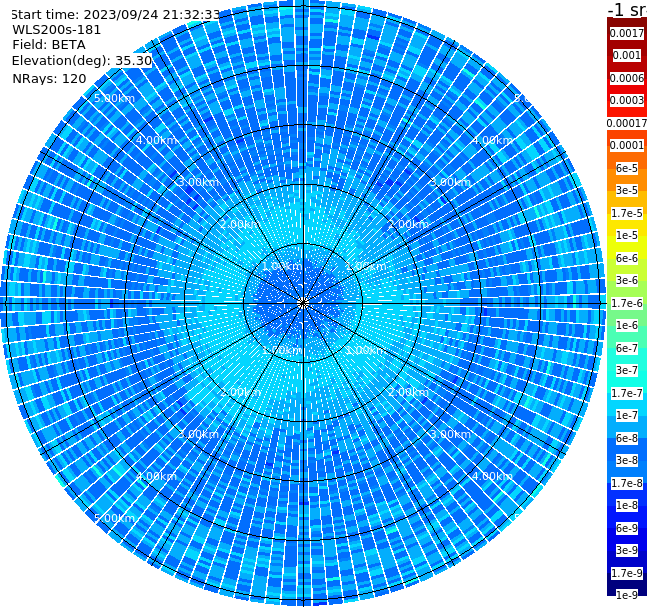The image size is (647, 607).
Task: Select the 1.7e-6 colorbar label
Action: [627, 303]
